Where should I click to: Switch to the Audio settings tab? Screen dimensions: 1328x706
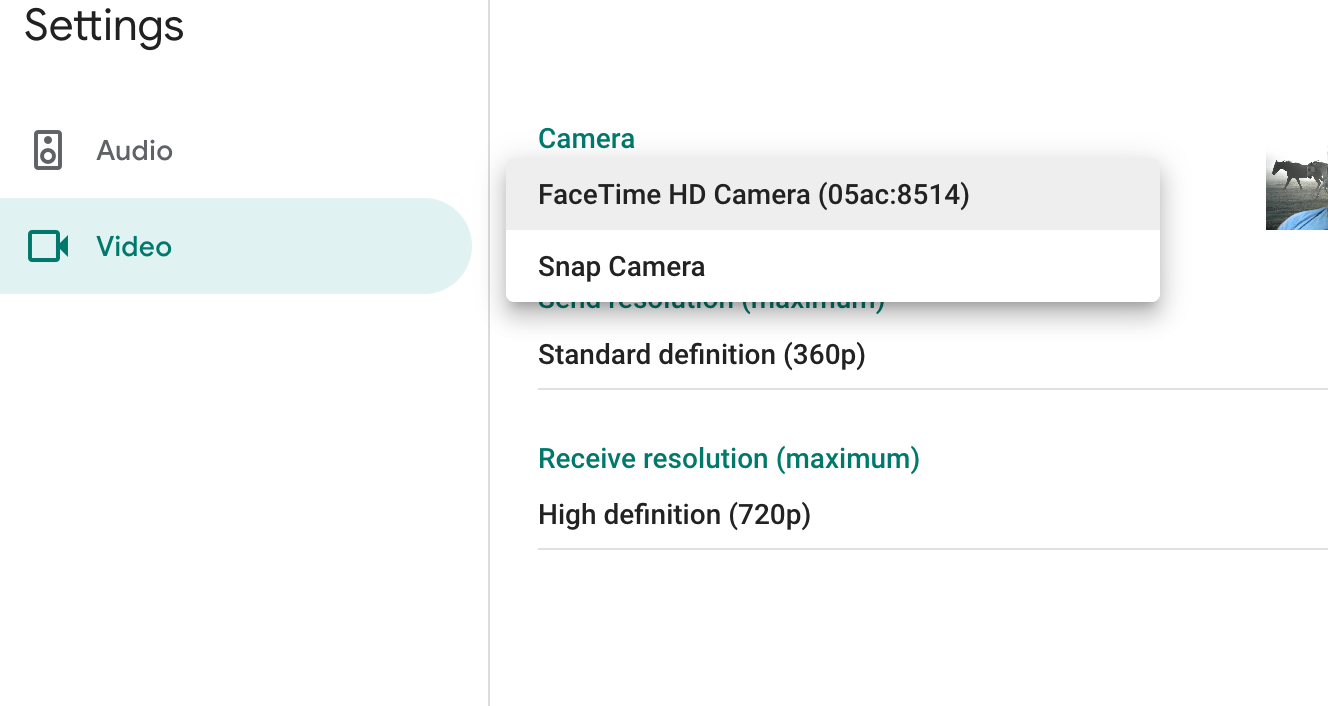[134, 151]
